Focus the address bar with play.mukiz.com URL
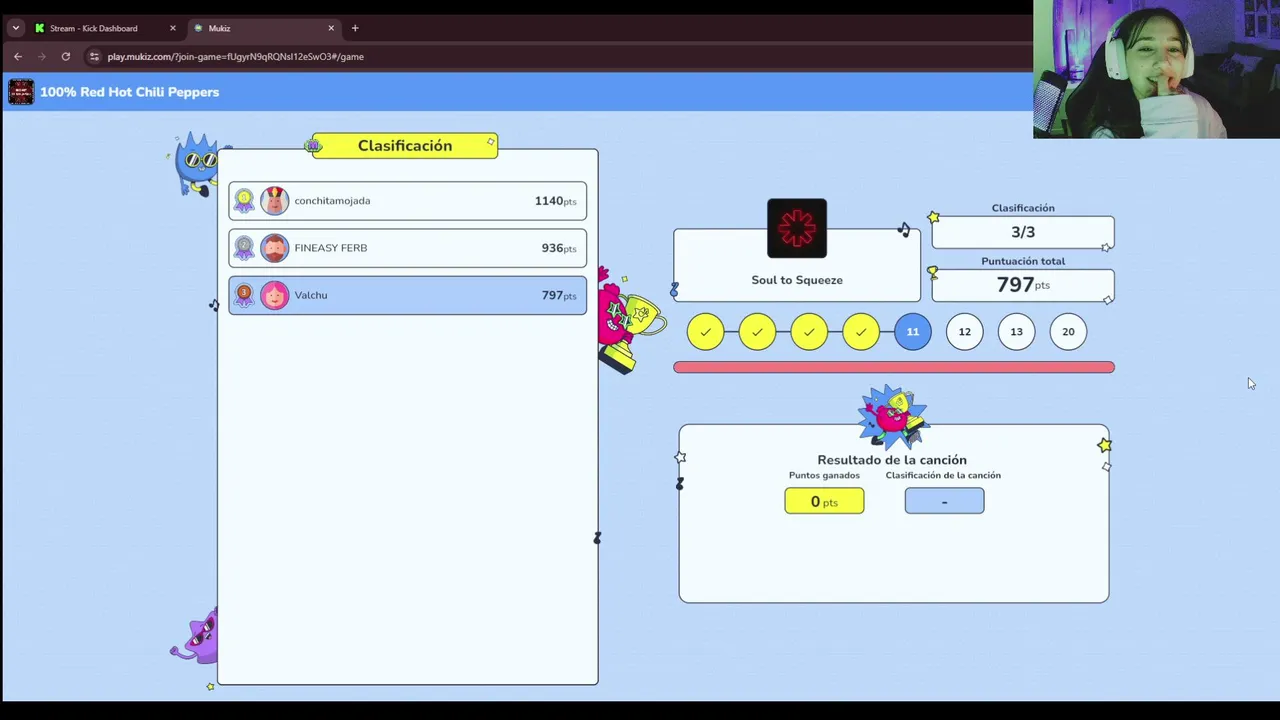Viewport: 1280px width, 720px height. point(236,57)
